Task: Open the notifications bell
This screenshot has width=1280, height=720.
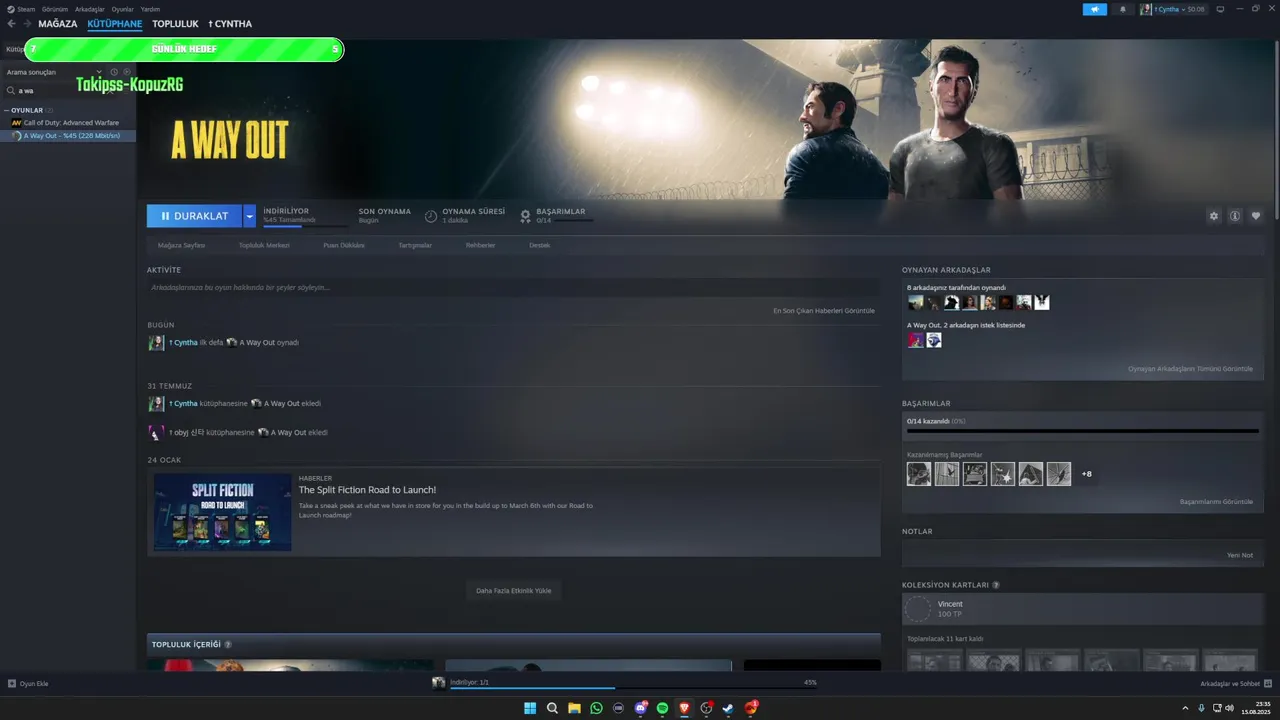Action: (1122, 9)
